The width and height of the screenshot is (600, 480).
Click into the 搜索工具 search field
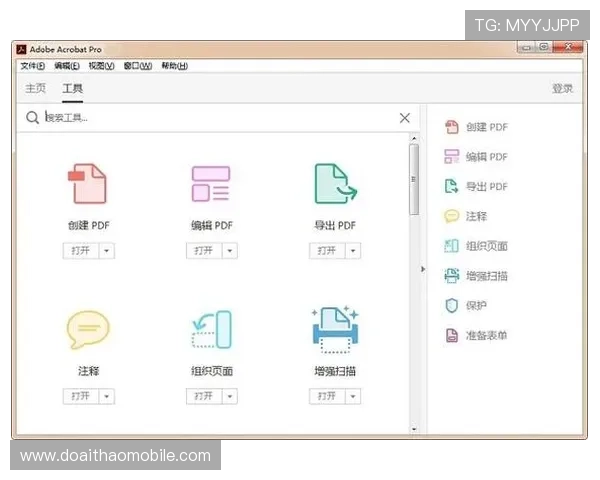[x=200, y=118]
